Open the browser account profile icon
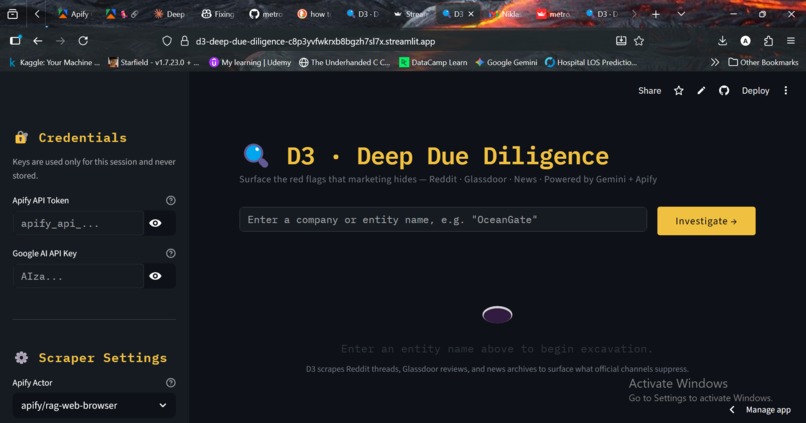 pos(745,41)
